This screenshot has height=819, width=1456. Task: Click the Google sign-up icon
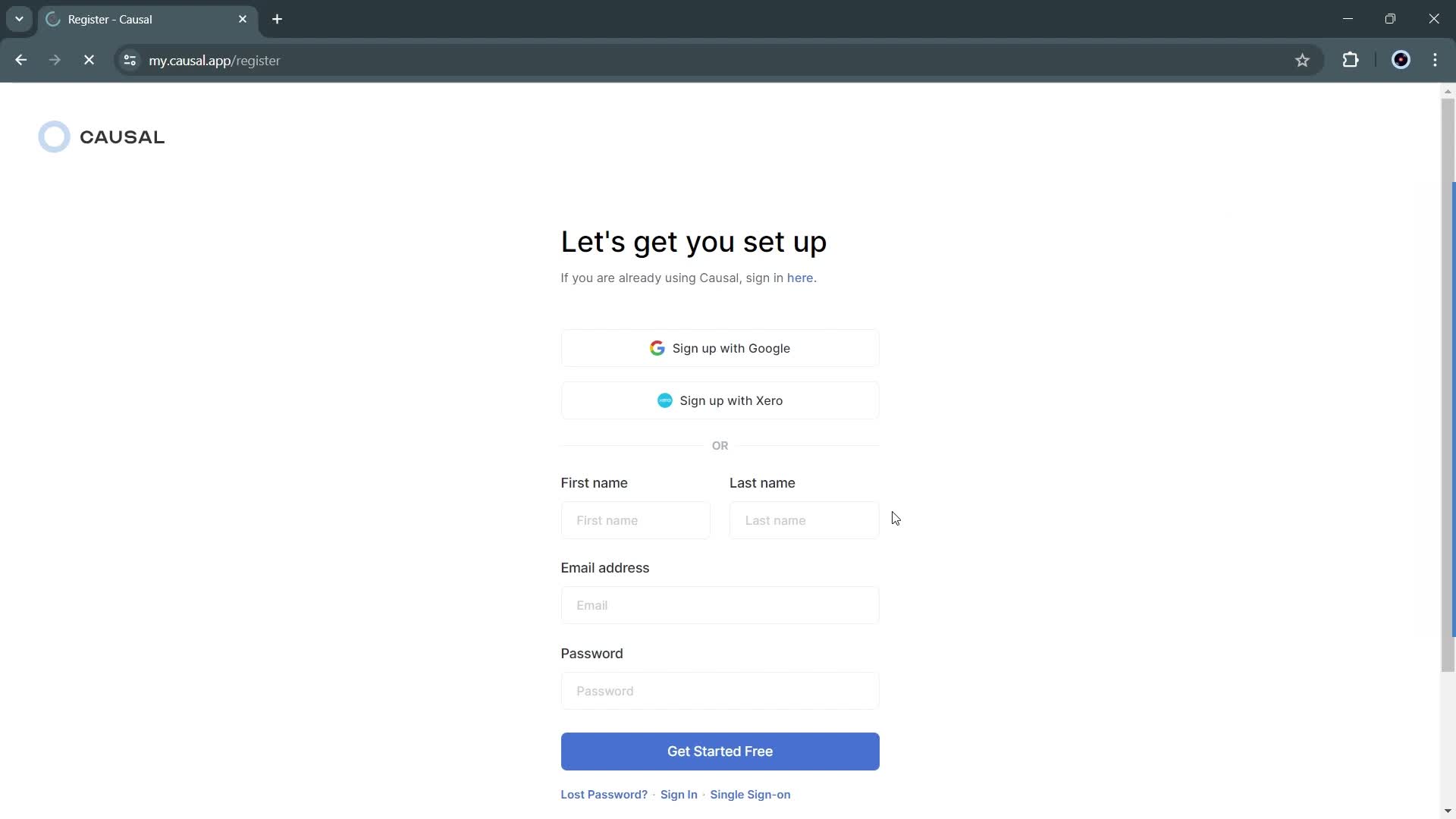click(x=657, y=348)
